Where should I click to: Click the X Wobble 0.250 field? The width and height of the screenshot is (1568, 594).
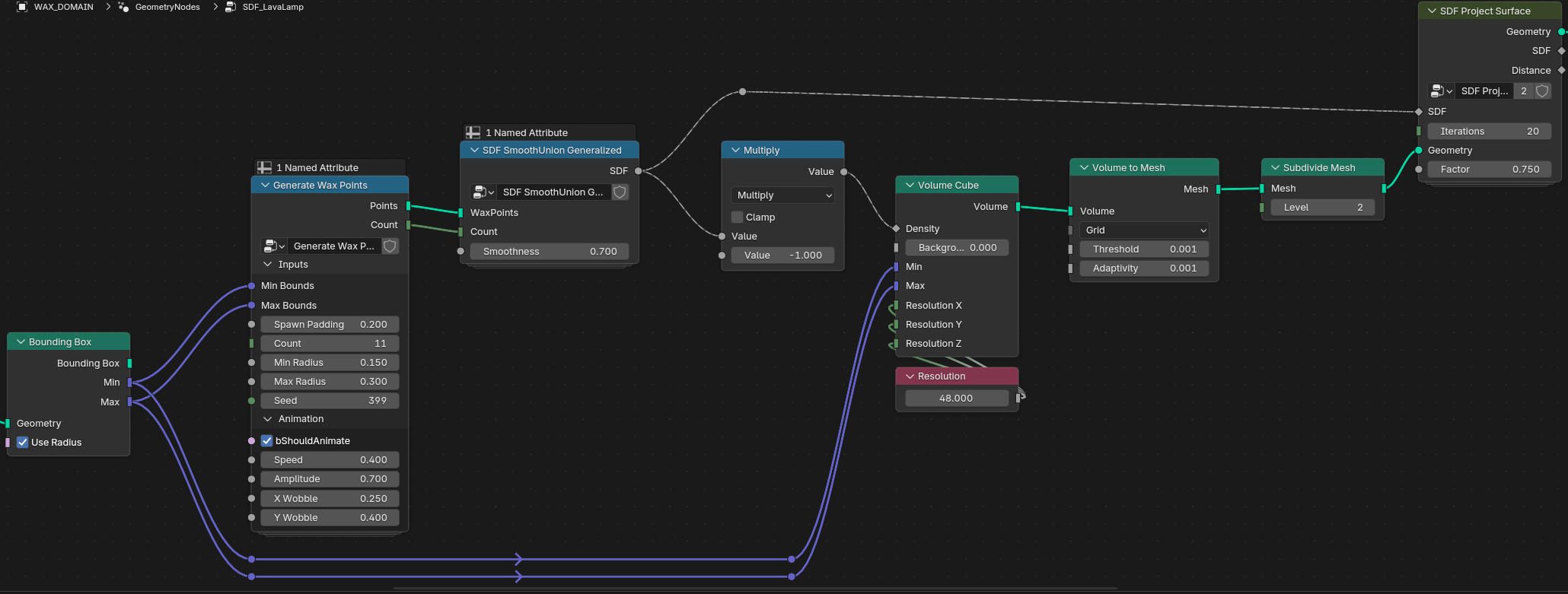point(330,499)
